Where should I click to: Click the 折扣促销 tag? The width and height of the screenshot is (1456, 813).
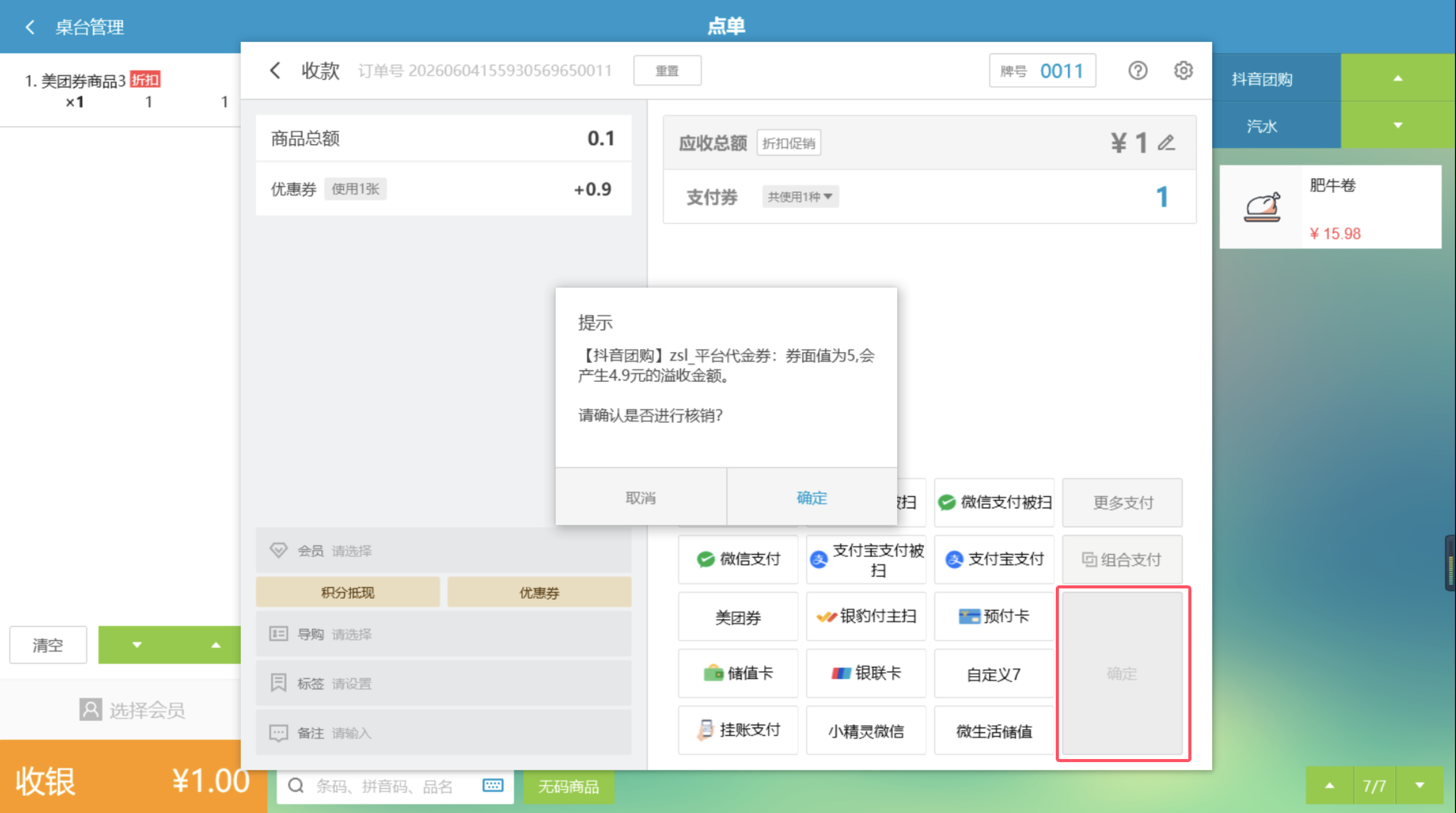point(789,143)
